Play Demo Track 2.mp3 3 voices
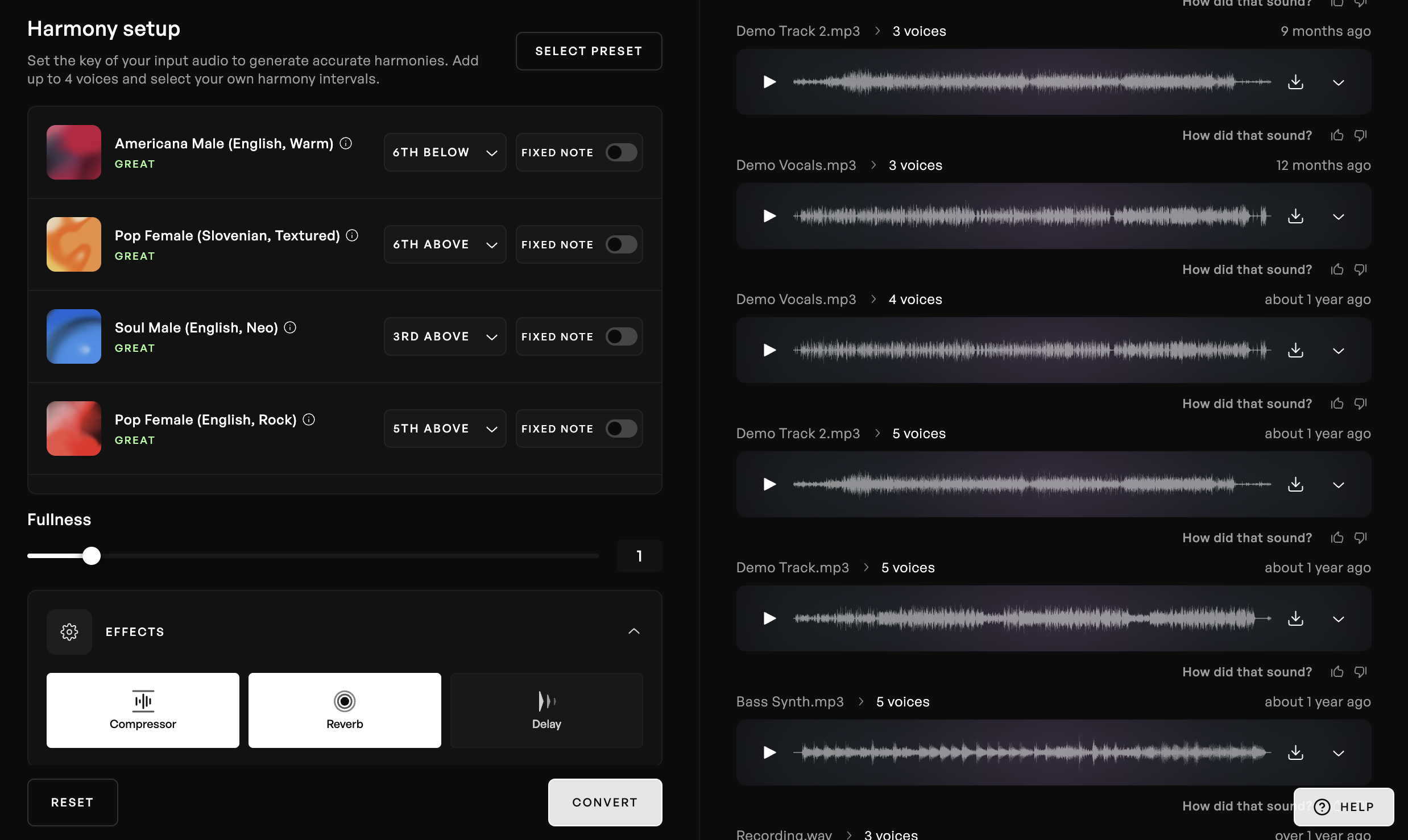1408x840 pixels. [x=769, y=82]
